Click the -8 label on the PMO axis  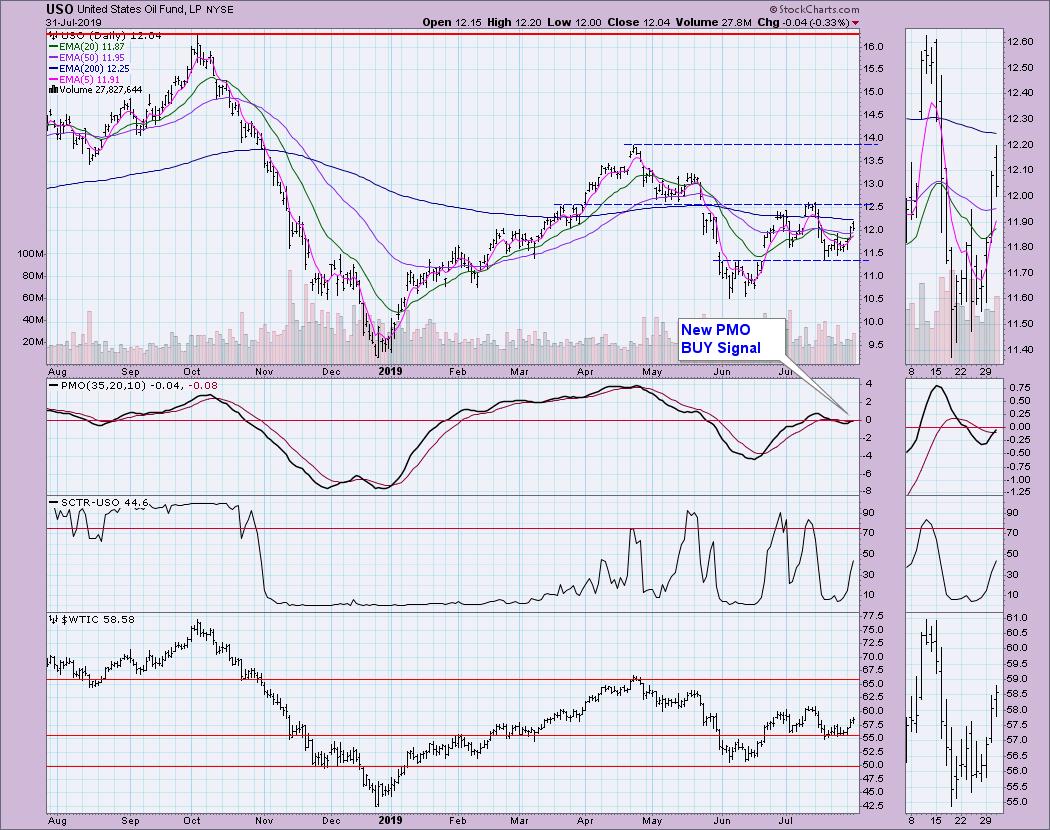pos(867,492)
